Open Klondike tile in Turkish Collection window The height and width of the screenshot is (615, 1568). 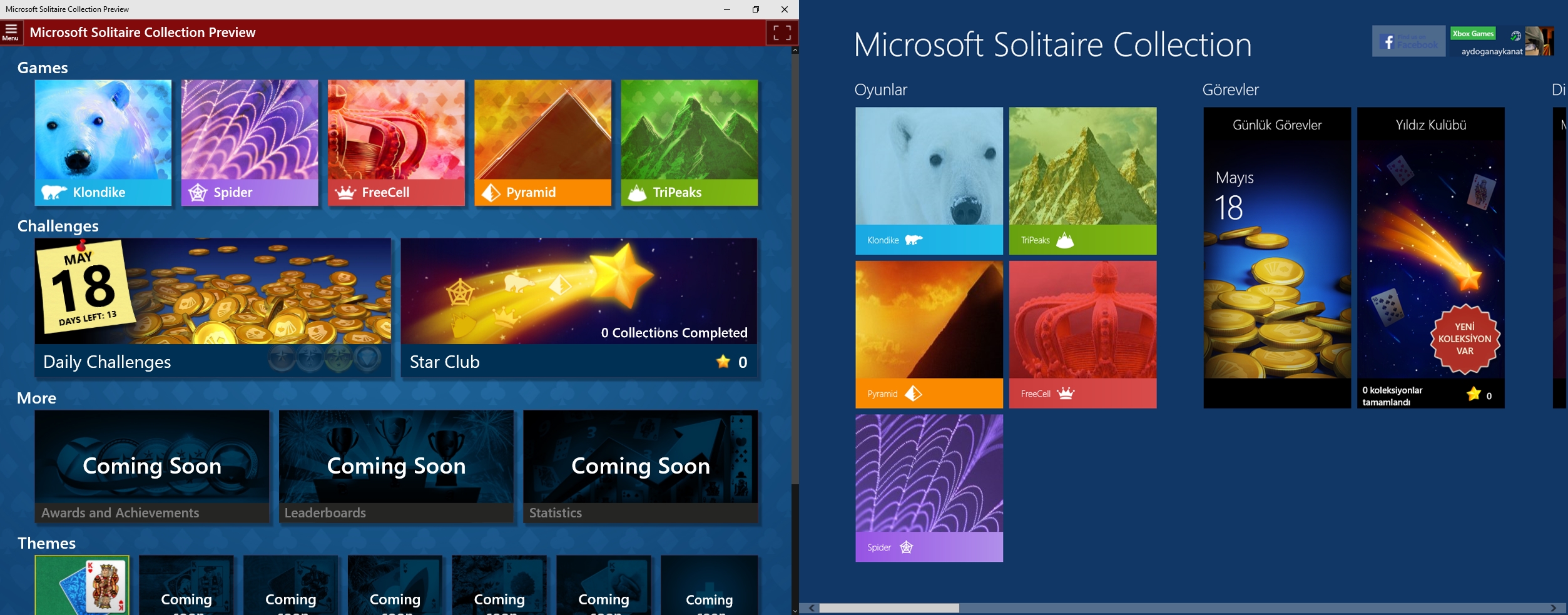[929, 181]
